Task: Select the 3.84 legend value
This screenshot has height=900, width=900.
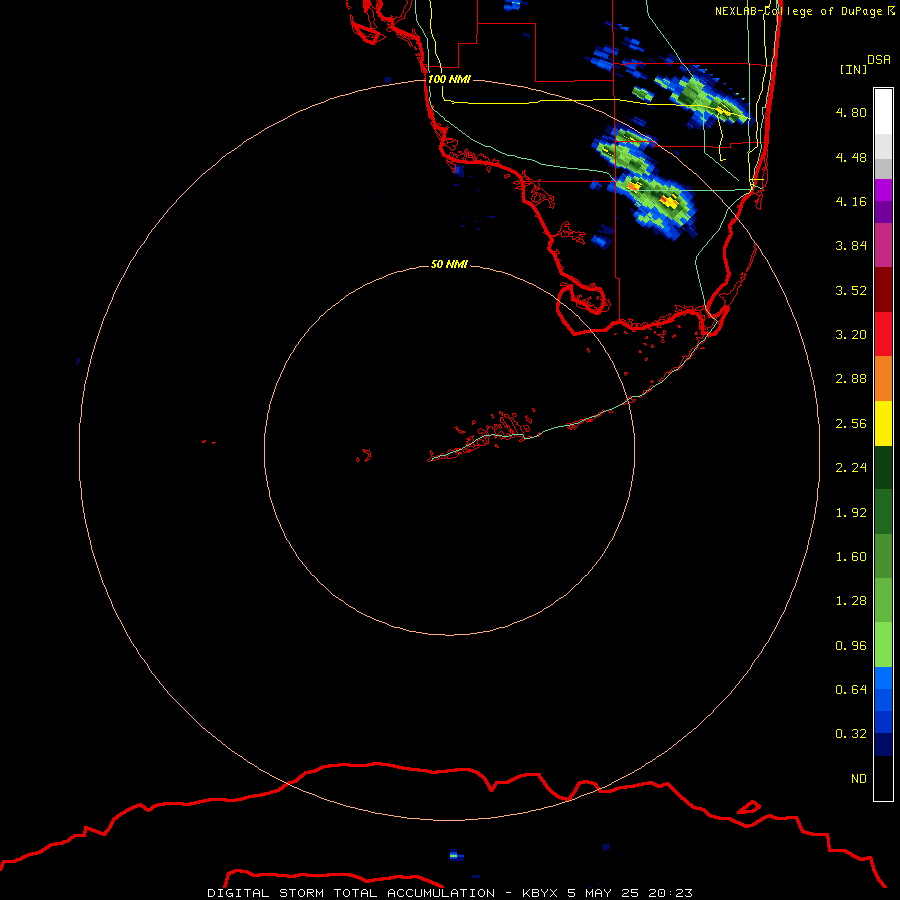Action: (851, 246)
